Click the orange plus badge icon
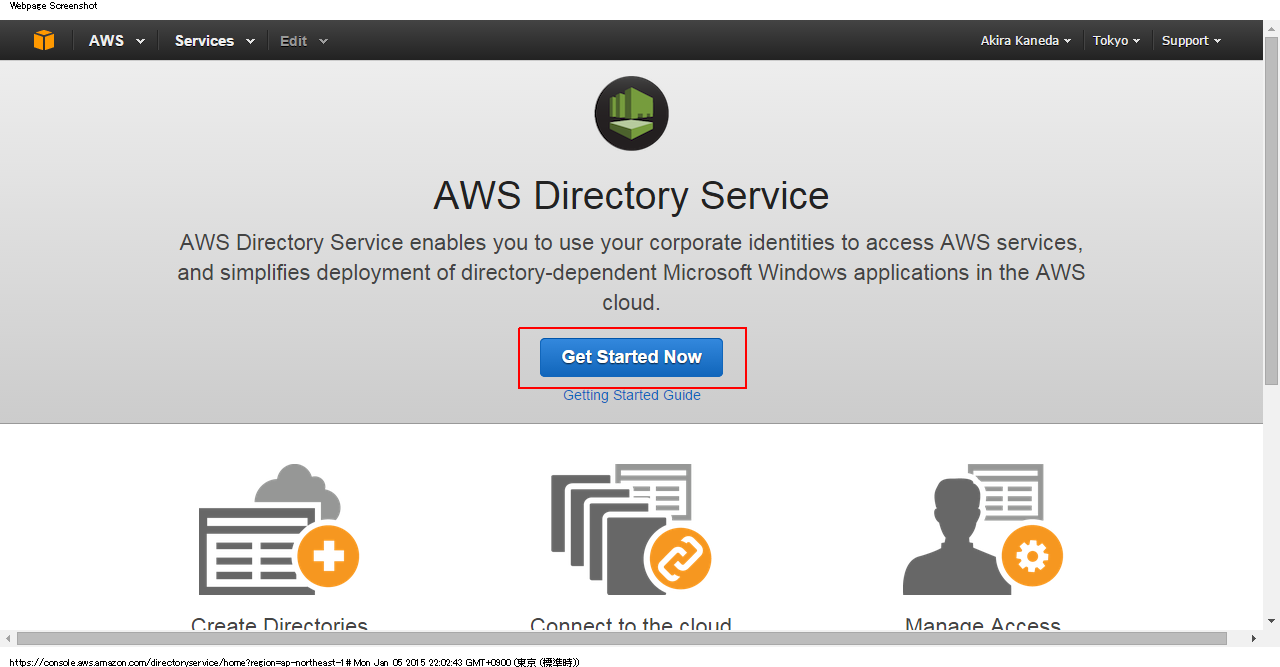Viewport: 1280px width, 667px height. [328, 555]
